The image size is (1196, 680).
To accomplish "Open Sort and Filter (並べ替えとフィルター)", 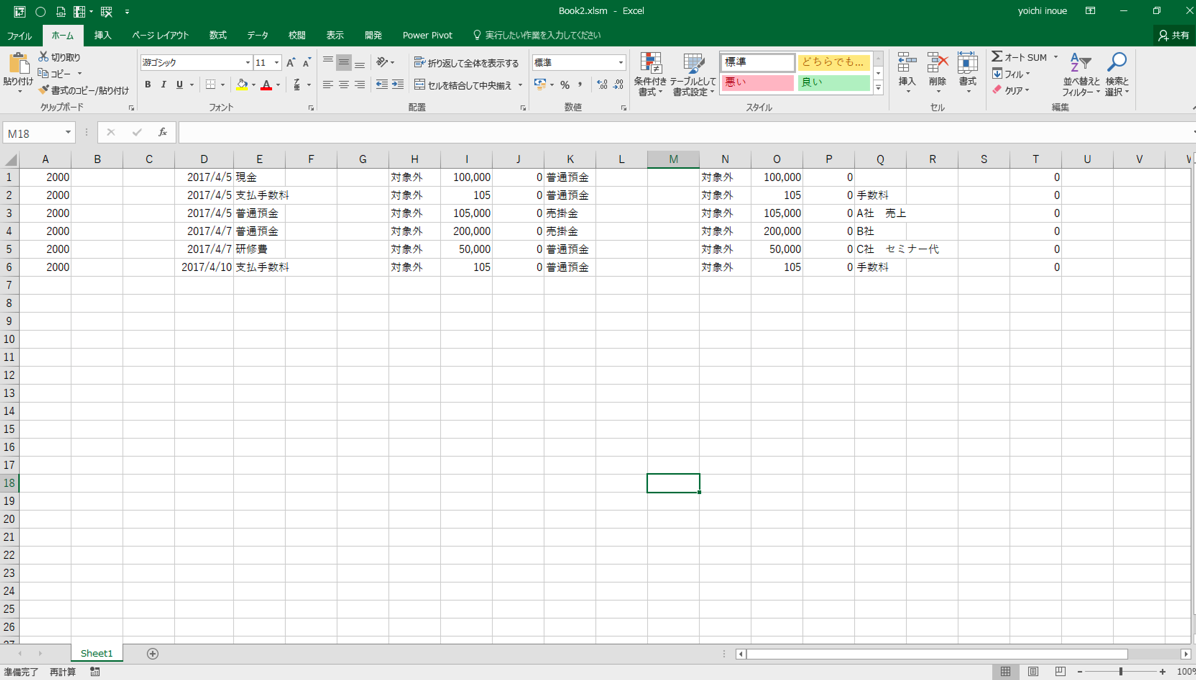I will [x=1082, y=75].
